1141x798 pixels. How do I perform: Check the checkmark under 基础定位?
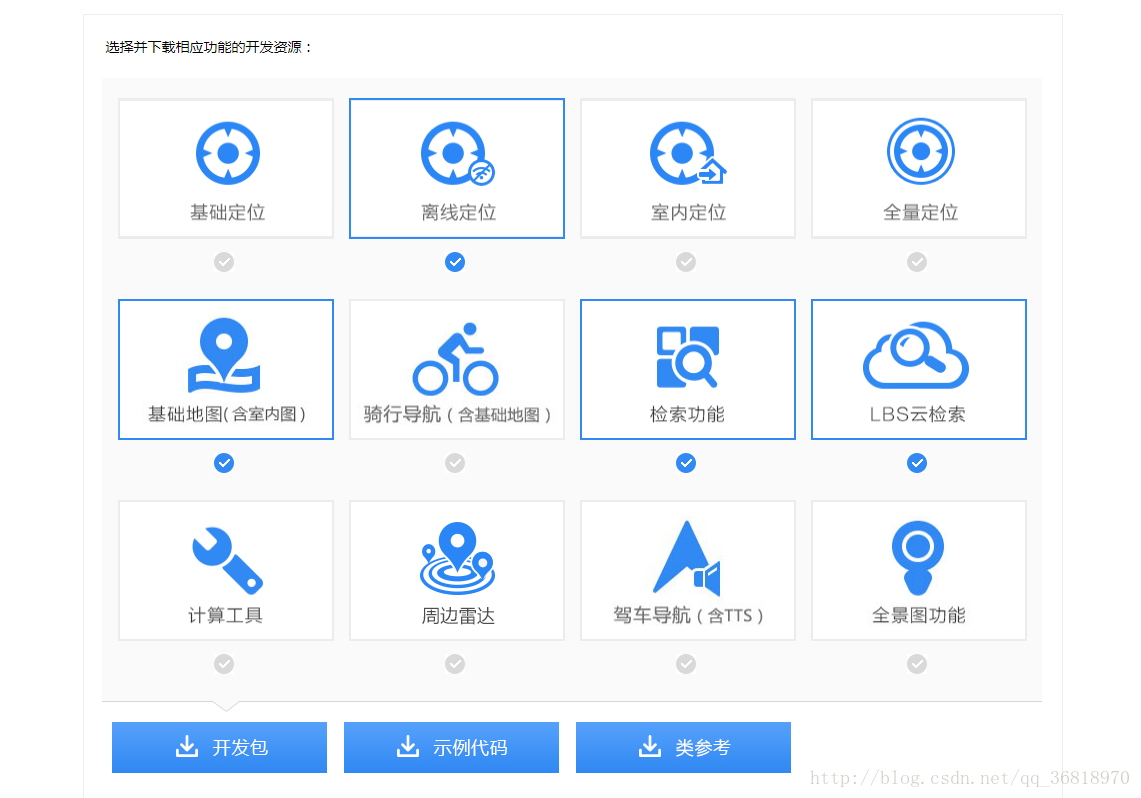coord(224,262)
